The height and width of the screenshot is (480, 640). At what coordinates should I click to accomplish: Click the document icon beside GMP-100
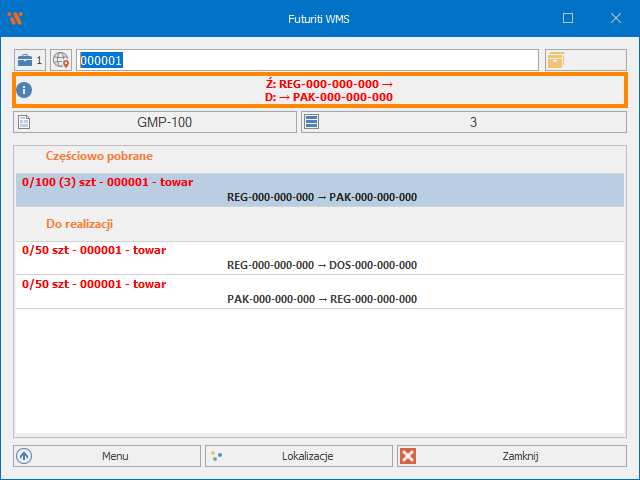[x=25, y=123]
